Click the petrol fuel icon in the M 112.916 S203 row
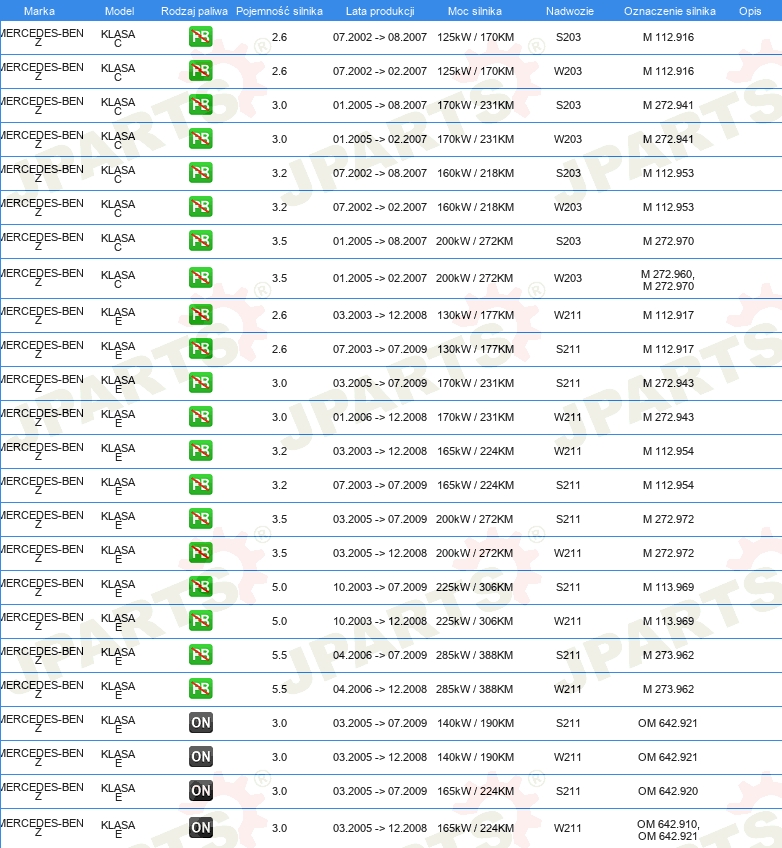This screenshot has height=848, width=782. click(x=201, y=37)
